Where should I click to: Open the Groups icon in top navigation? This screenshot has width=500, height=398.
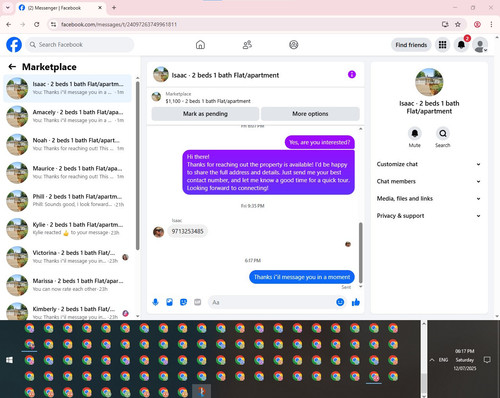294,45
